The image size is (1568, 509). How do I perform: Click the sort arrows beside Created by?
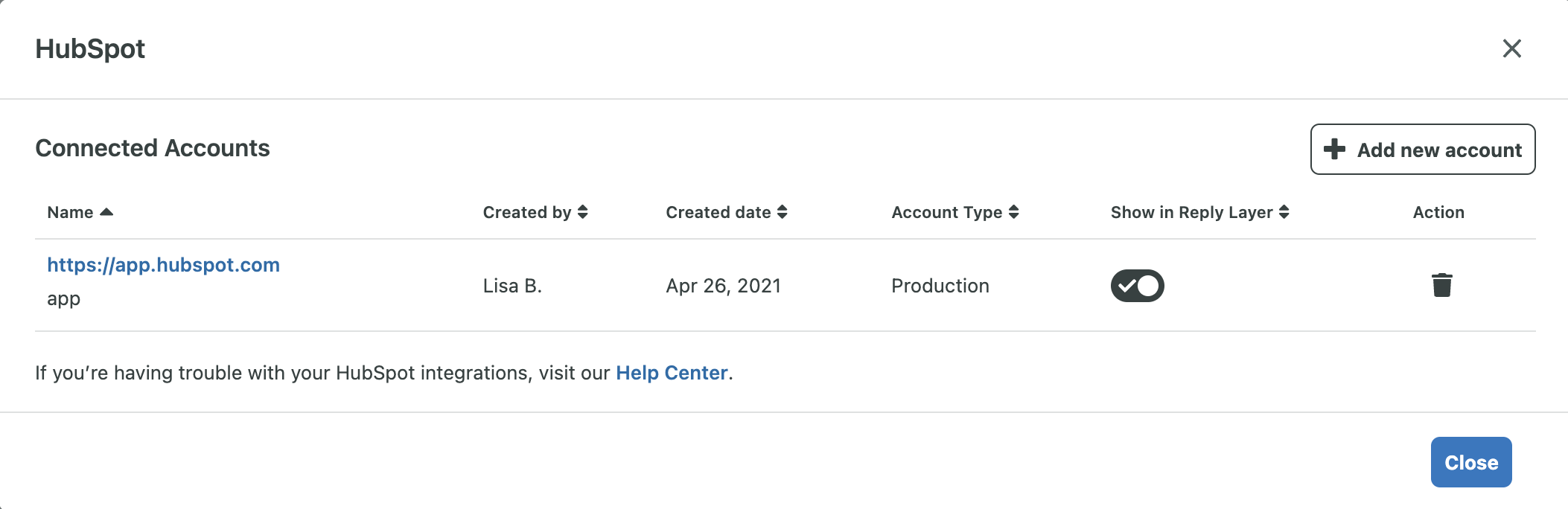[582, 212]
